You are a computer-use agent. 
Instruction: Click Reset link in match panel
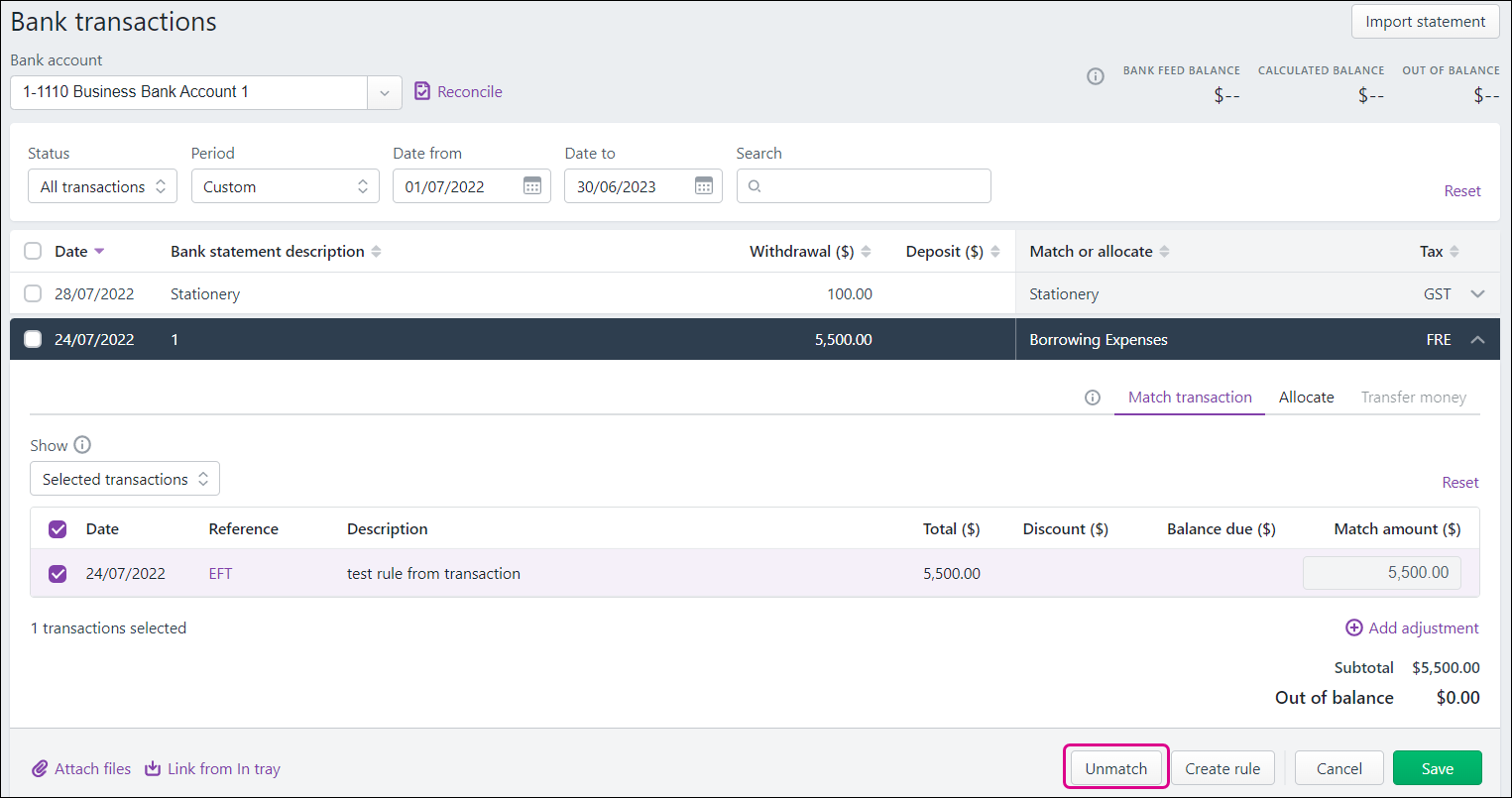[1460, 483]
